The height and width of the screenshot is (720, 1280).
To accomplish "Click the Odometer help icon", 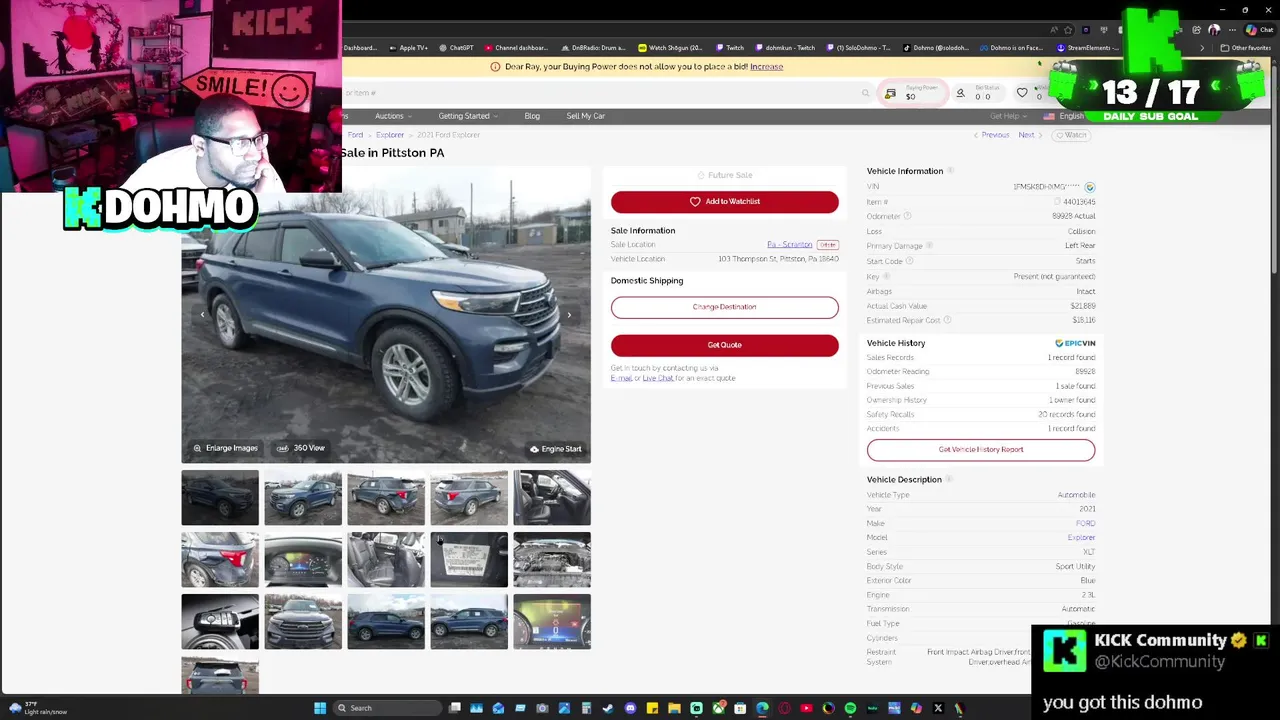I will pyautogui.click(x=908, y=216).
